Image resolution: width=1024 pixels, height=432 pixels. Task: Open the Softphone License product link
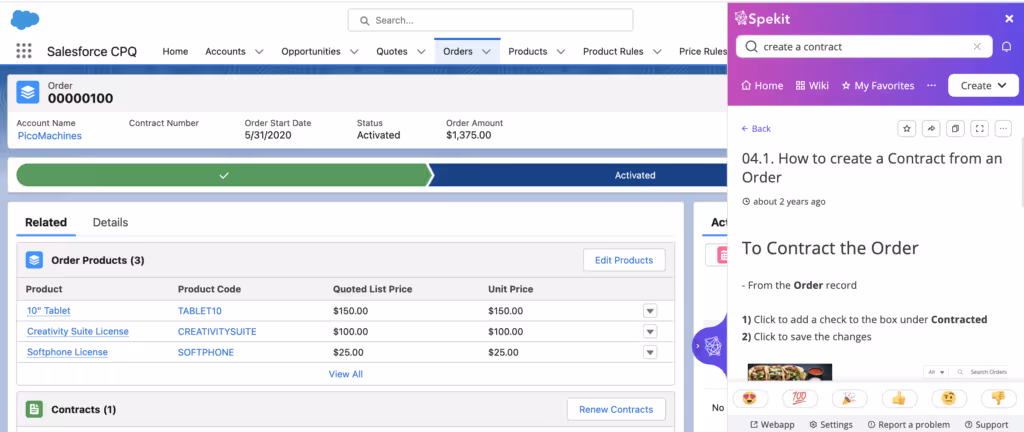click(x=67, y=352)
